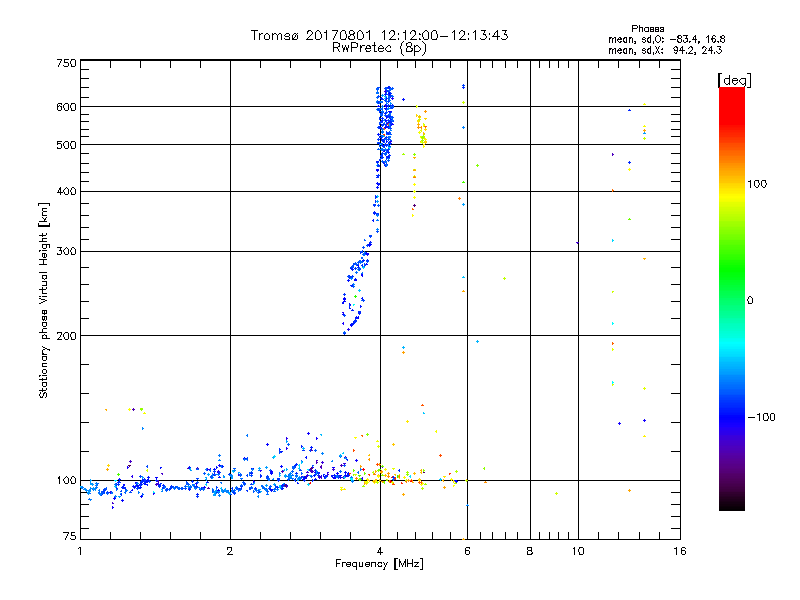Click the 'mean, sd,O: -83.4, 16.8' line
Screen dimensions: 800x600
666,39
